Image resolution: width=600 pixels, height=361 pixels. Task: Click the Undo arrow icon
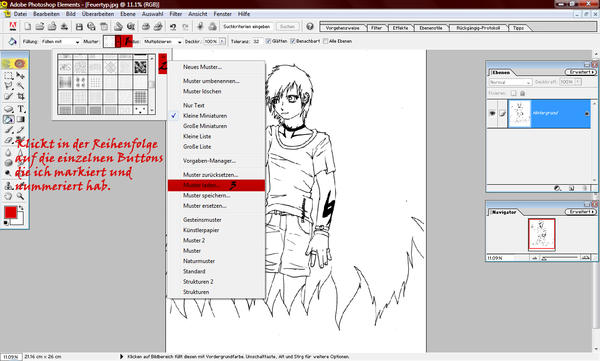[x=173, y=26]
